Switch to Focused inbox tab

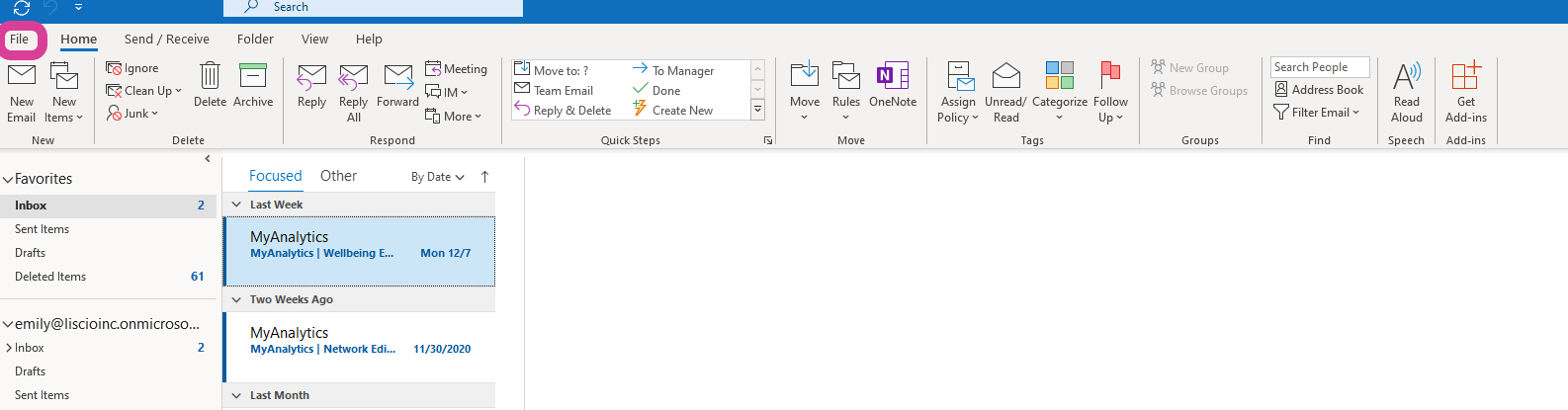(275, 176)
